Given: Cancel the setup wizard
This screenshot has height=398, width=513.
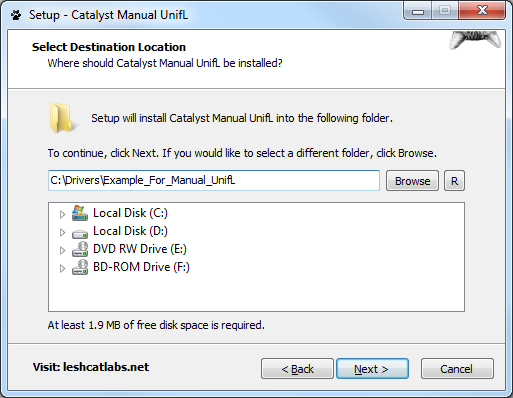Looking at the screenshot, I should point(457,369).
